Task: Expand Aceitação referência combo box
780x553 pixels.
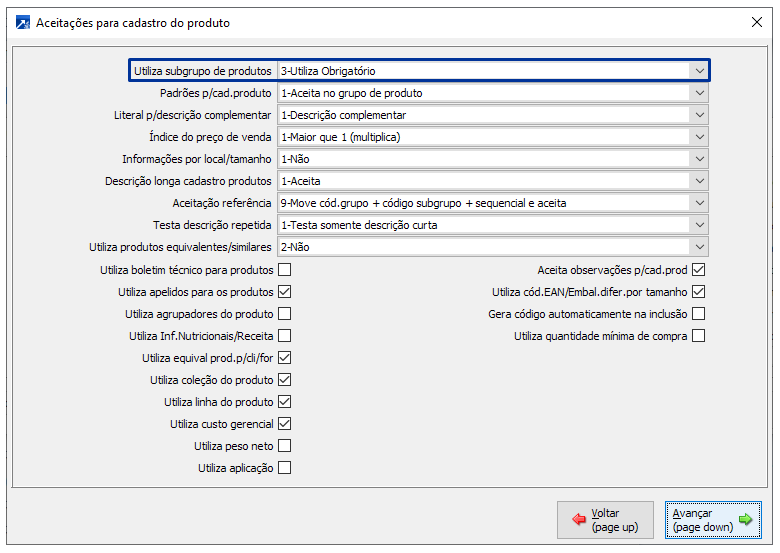Action: tap(698, 203)
